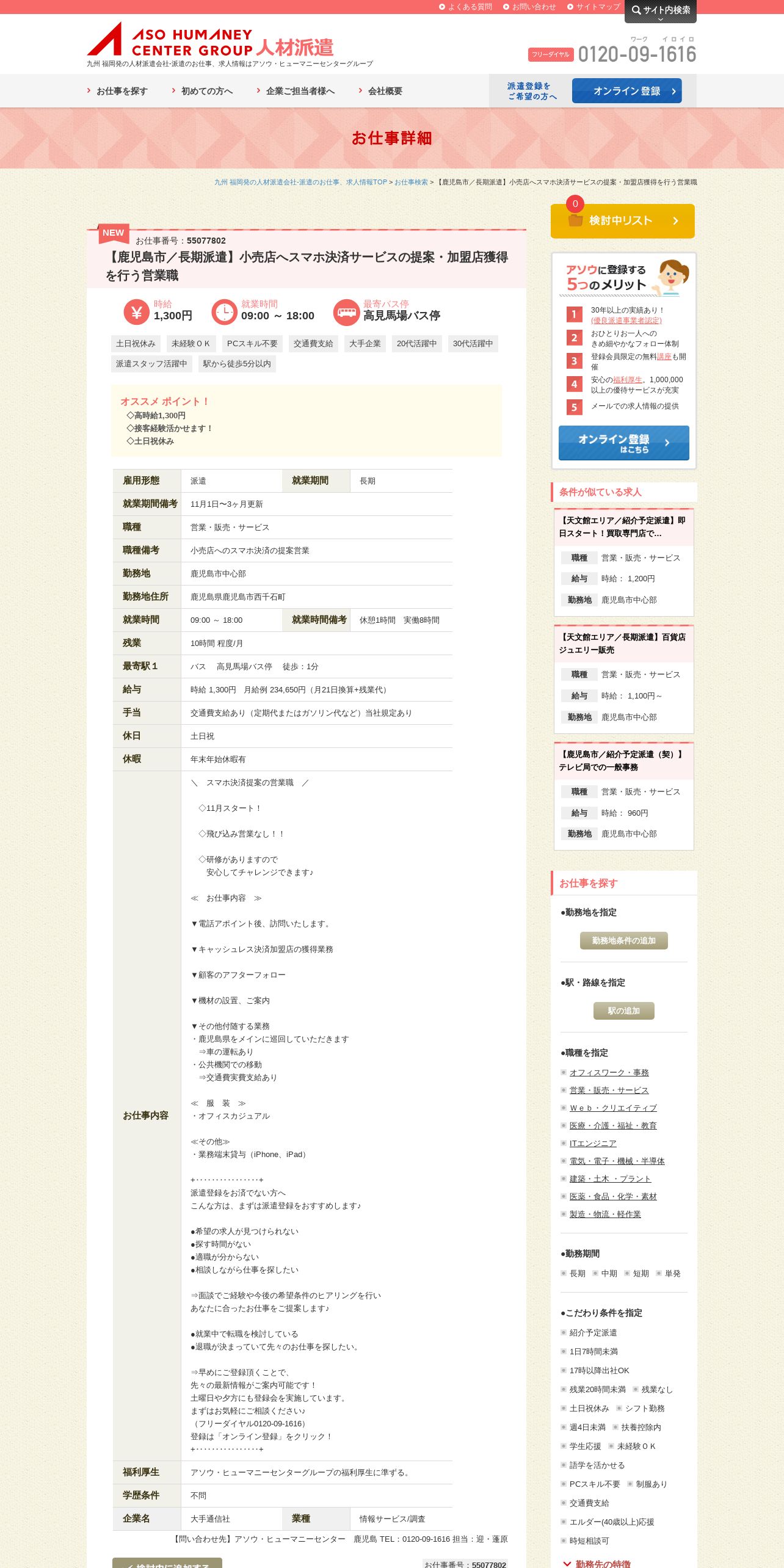Click the red 0 count badge
784x1568 pixels.
click(x=575, y=204)
